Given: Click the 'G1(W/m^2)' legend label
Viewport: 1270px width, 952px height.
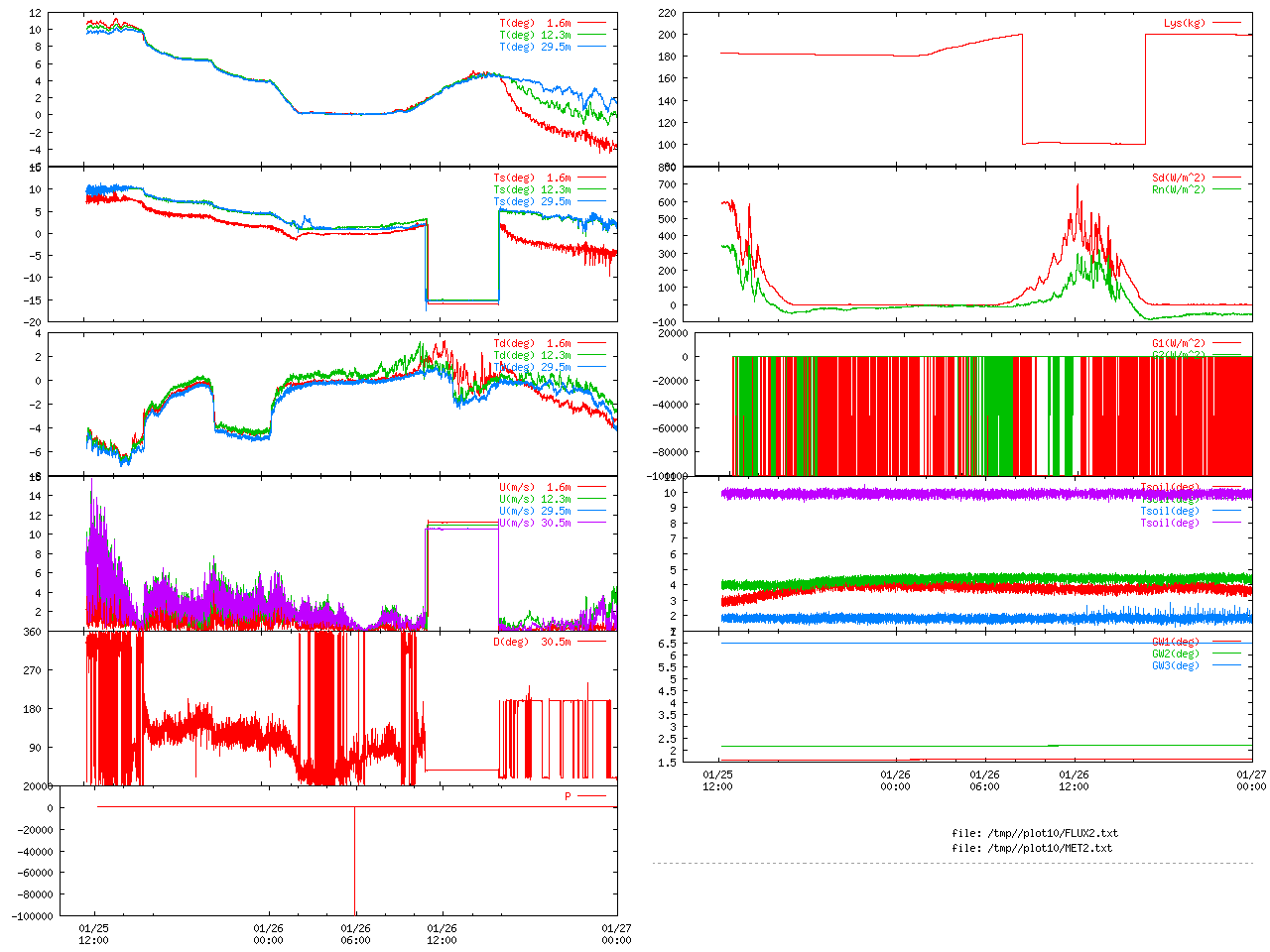Looking at the screenshot, I should (1179, 343).
